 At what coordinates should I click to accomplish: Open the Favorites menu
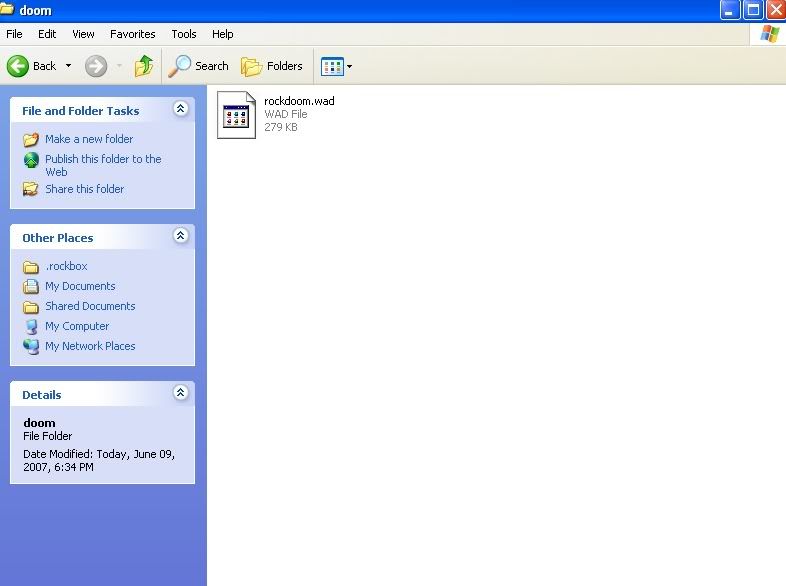coord(132,34)
